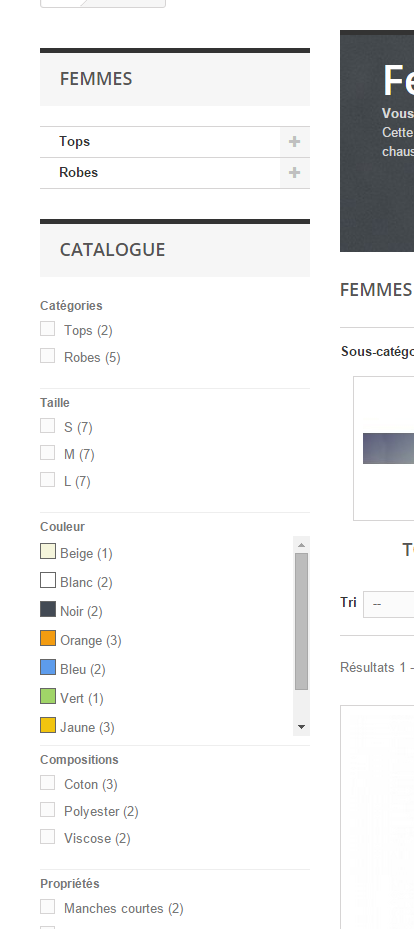Open the Tri sort dropdown
Image resolution: width=414 pixels, height=949 pixels.
pyautogui.click(x=389, y=604)
